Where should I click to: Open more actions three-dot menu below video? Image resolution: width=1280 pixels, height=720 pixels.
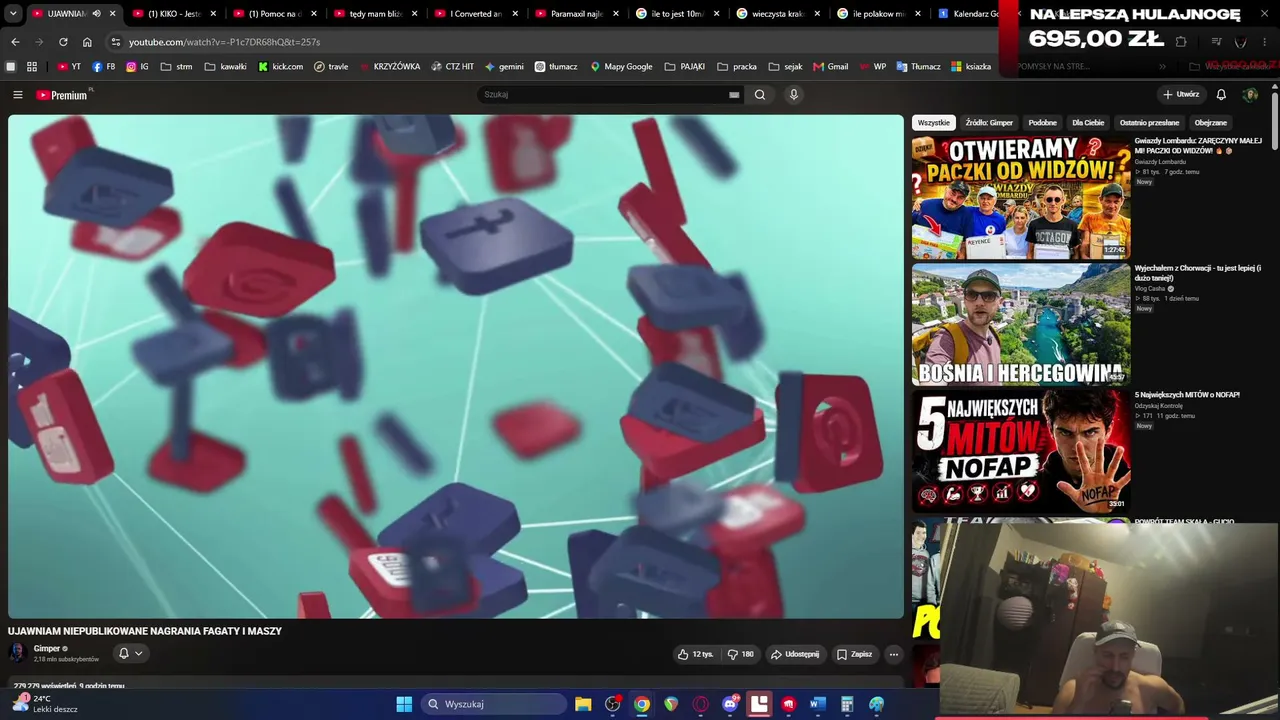point(894,654)
